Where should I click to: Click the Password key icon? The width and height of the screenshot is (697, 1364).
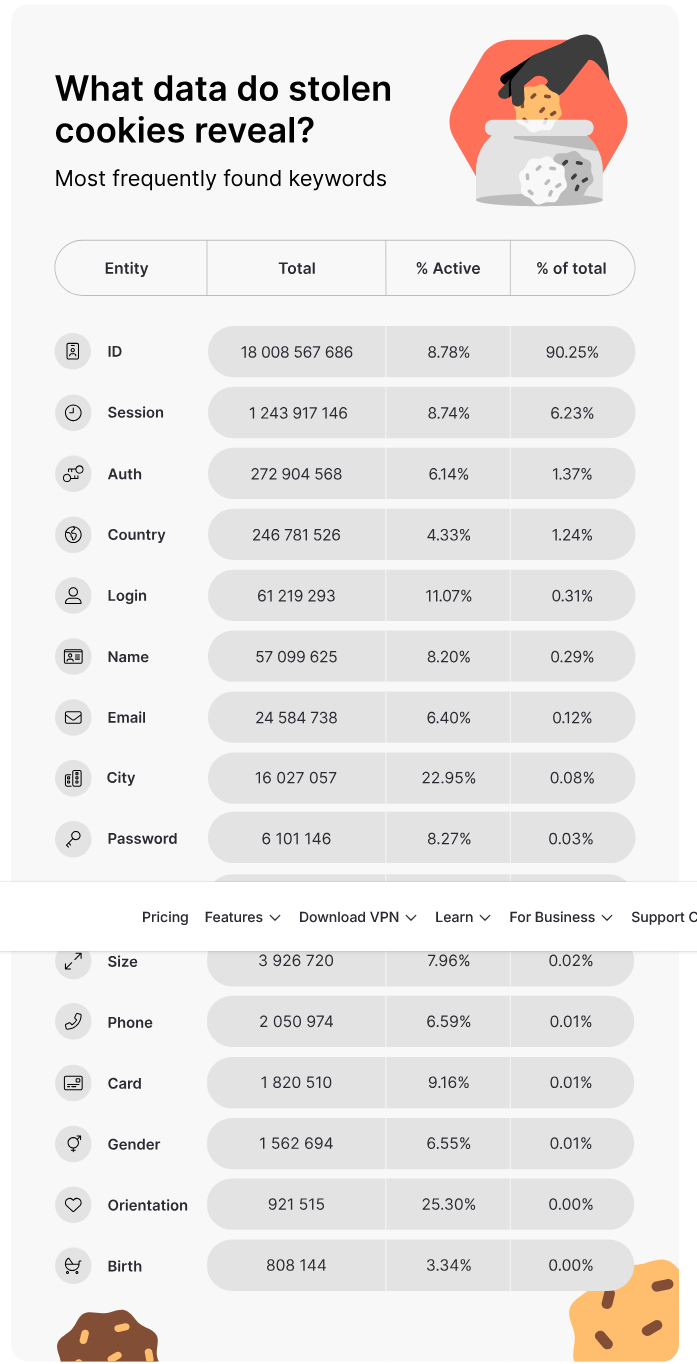coord(73,839)
